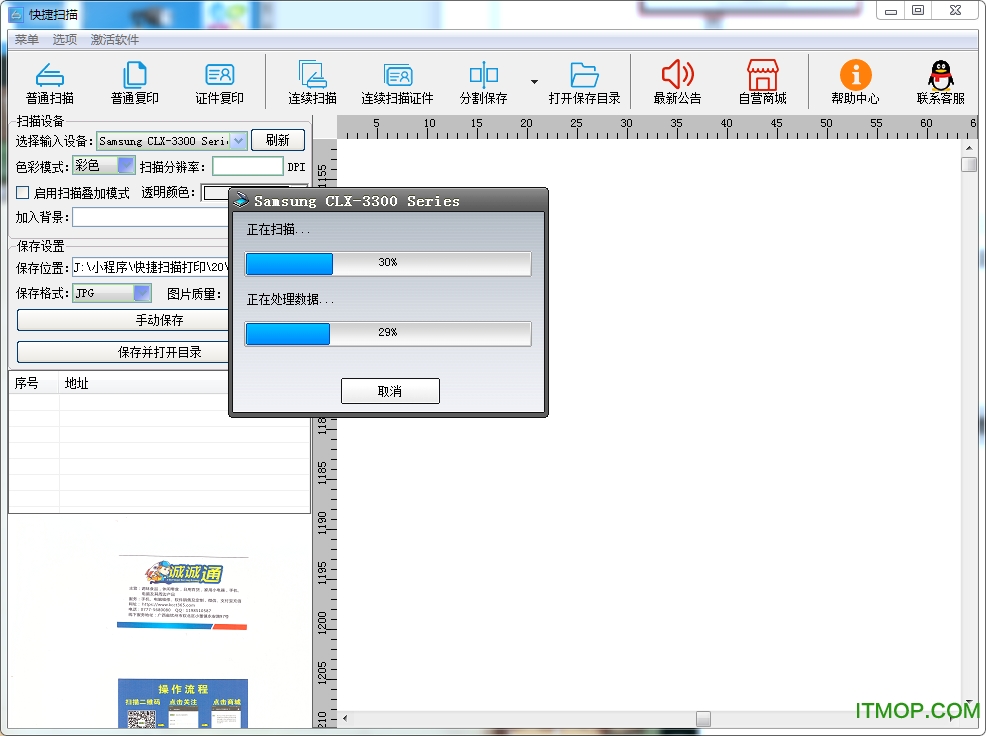The width and height of the screenshot is (986, 736).
Task: Pick the 透明颜色 transparent color swatch
Action: pos(215,192)
